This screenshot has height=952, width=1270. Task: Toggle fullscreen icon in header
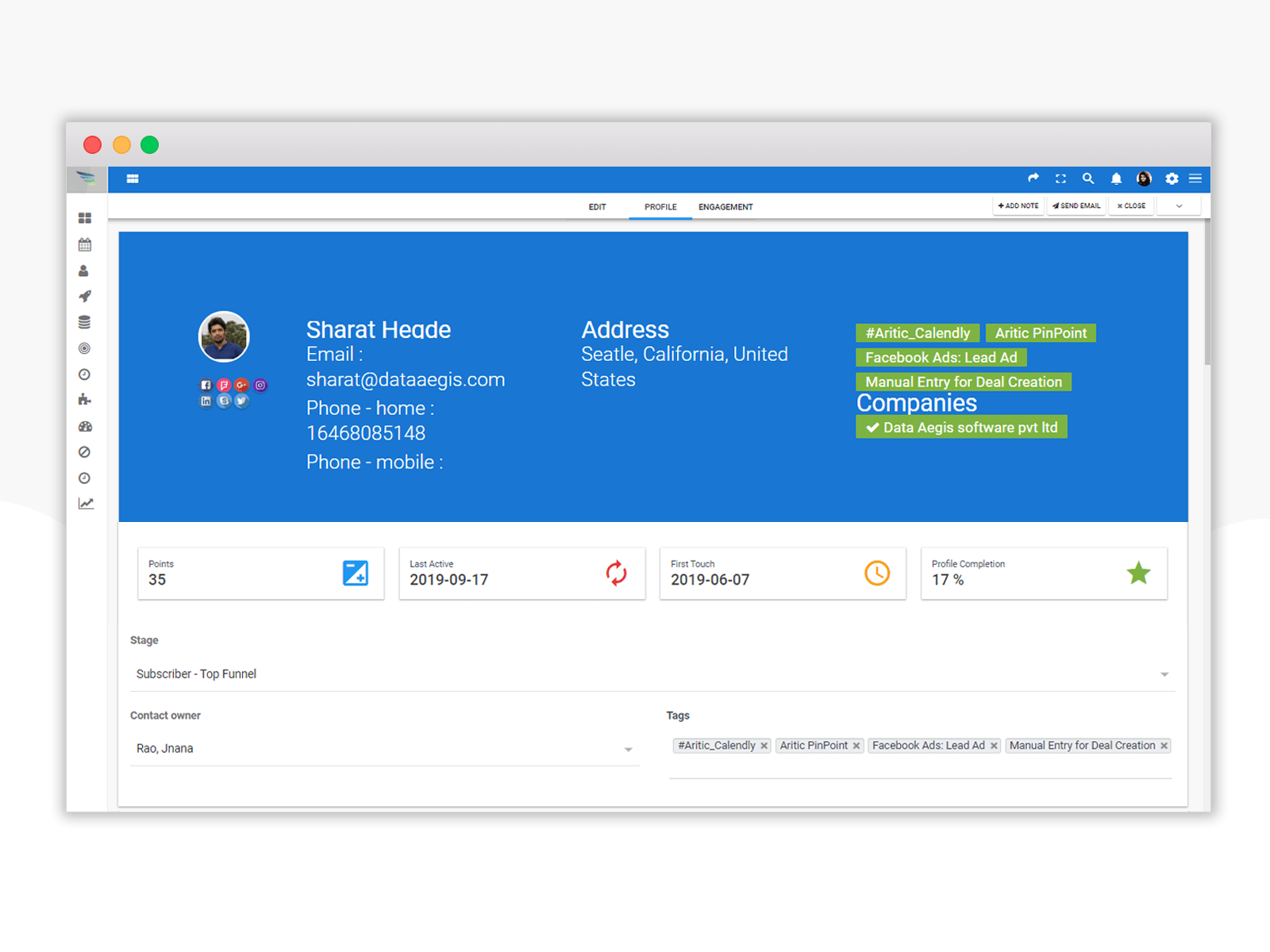click(1060, 178)
